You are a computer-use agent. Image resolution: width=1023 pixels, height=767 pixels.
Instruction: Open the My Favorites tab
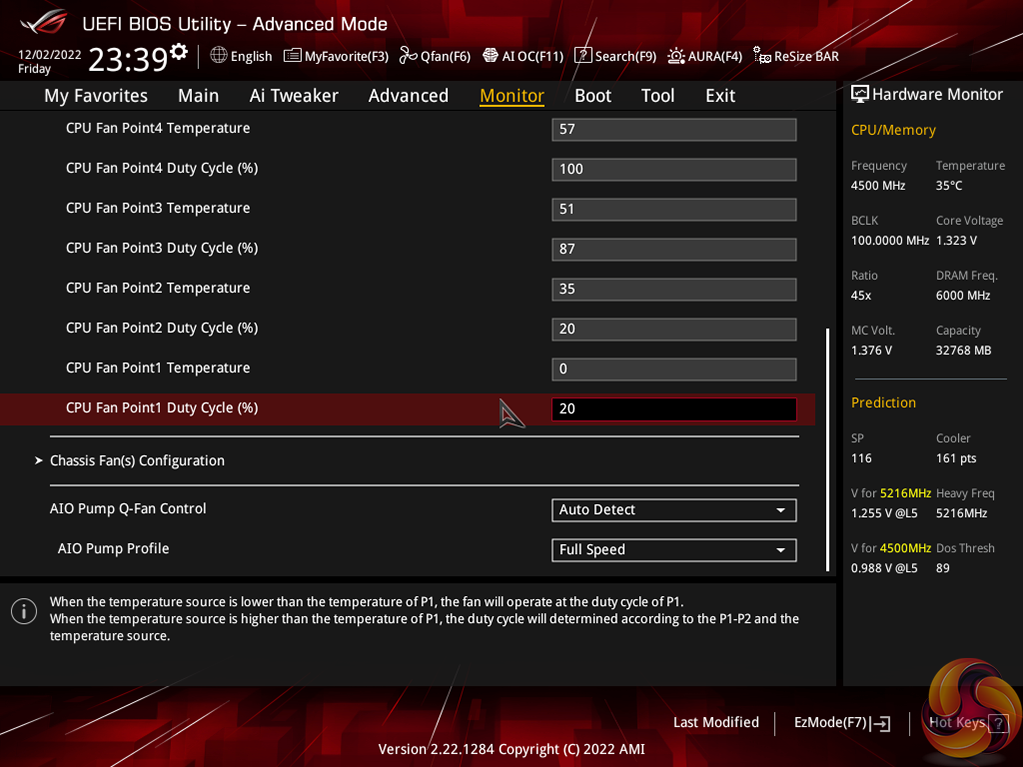tap(96, 96)
